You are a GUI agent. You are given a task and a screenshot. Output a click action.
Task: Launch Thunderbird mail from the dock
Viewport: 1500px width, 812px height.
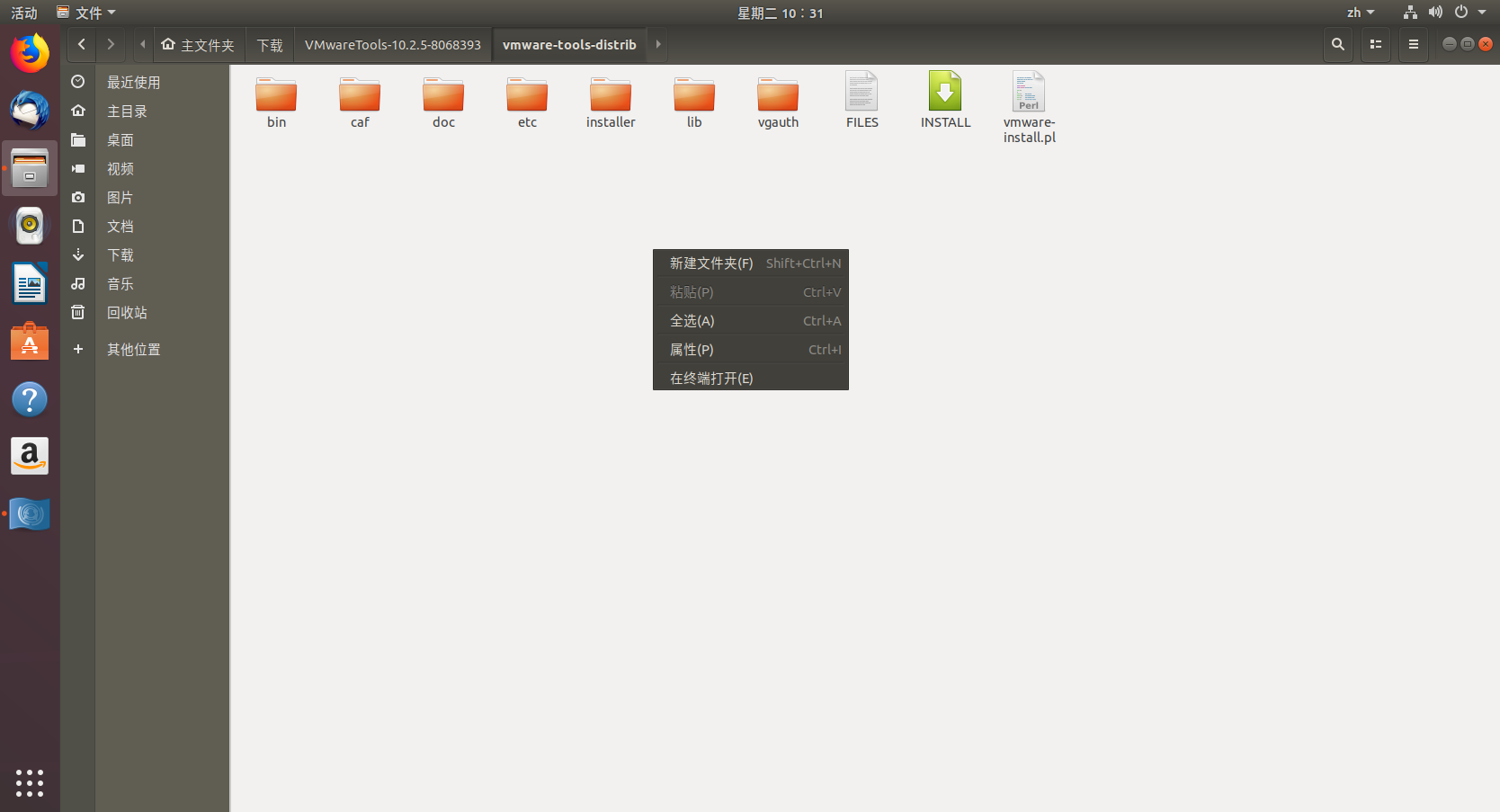pos(30,111)
